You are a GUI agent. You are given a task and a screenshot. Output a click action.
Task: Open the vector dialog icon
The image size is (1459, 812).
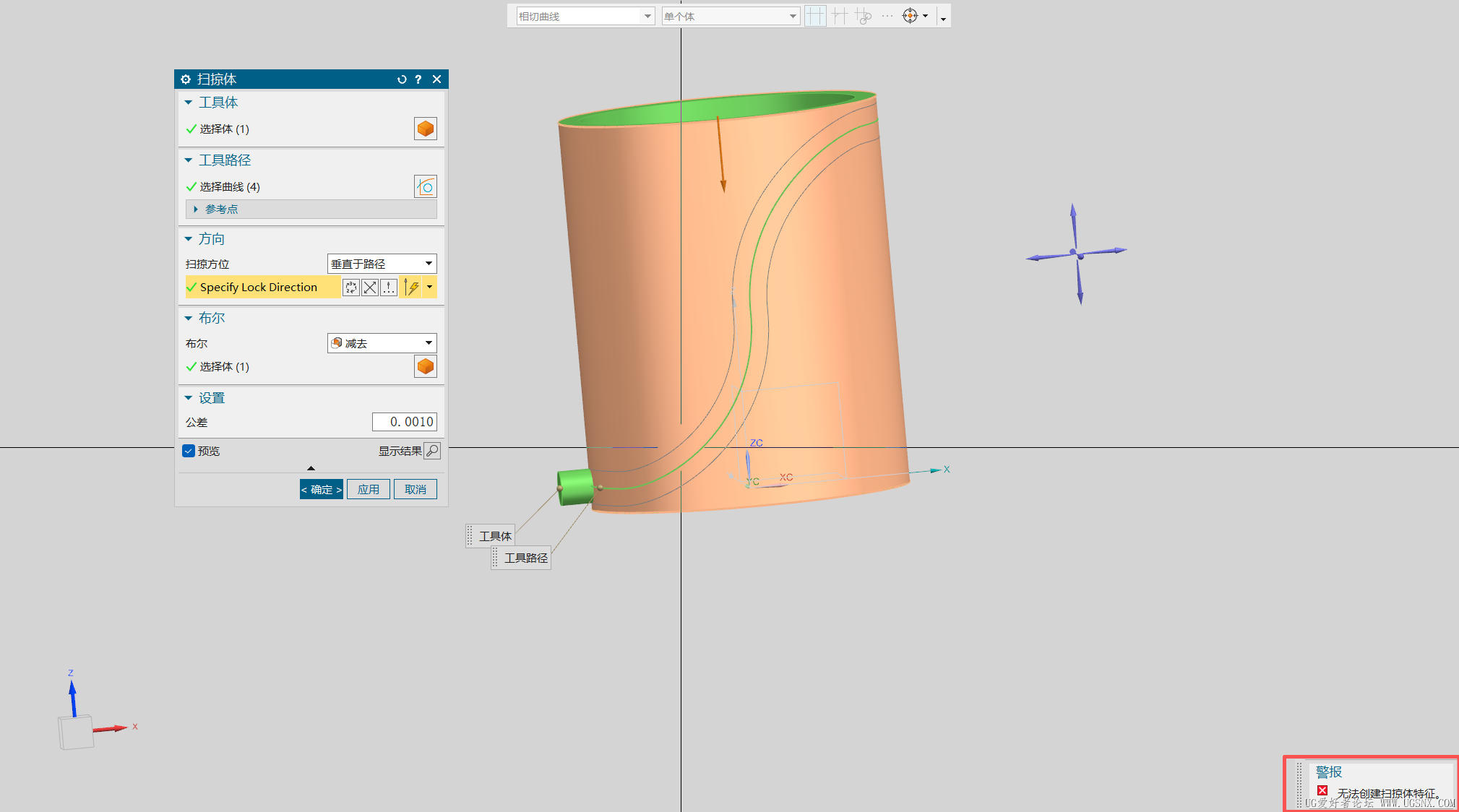389,288
